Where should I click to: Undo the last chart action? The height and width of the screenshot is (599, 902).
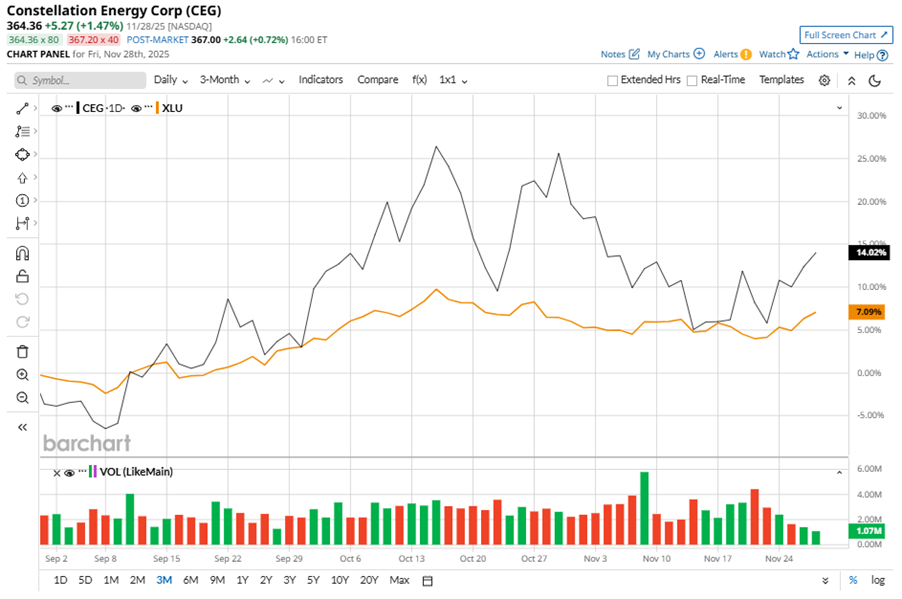pos(22,299)
